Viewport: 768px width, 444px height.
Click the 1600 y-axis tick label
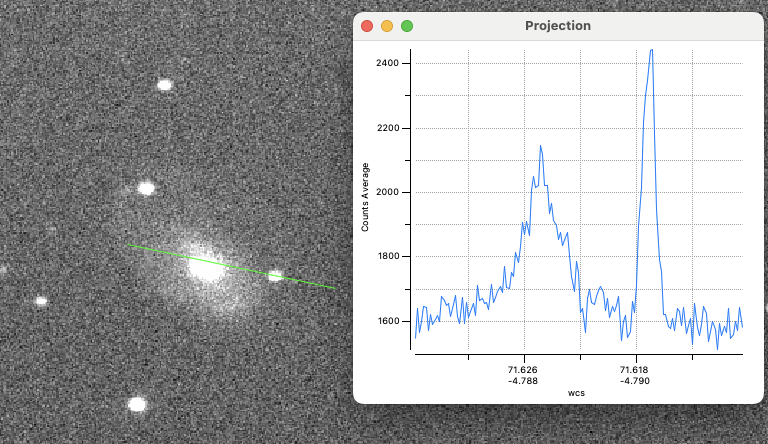(386, 321)
